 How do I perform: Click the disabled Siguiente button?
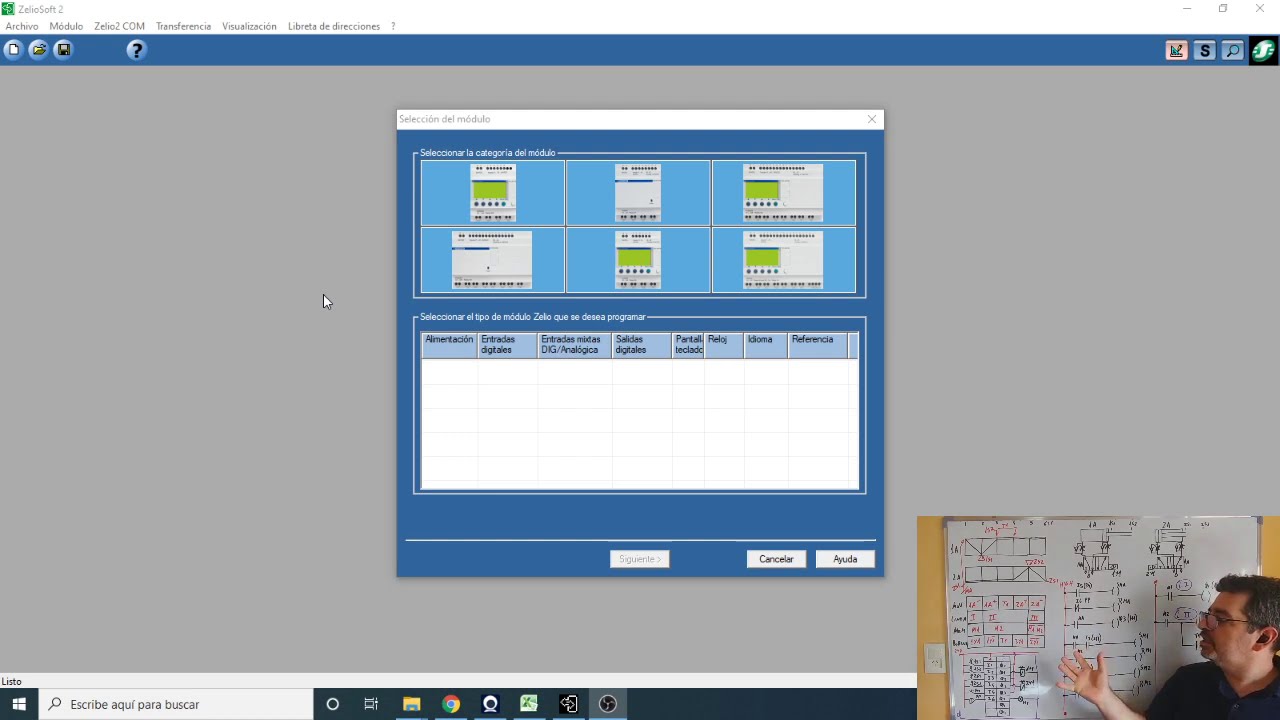(x=640, y=559)
